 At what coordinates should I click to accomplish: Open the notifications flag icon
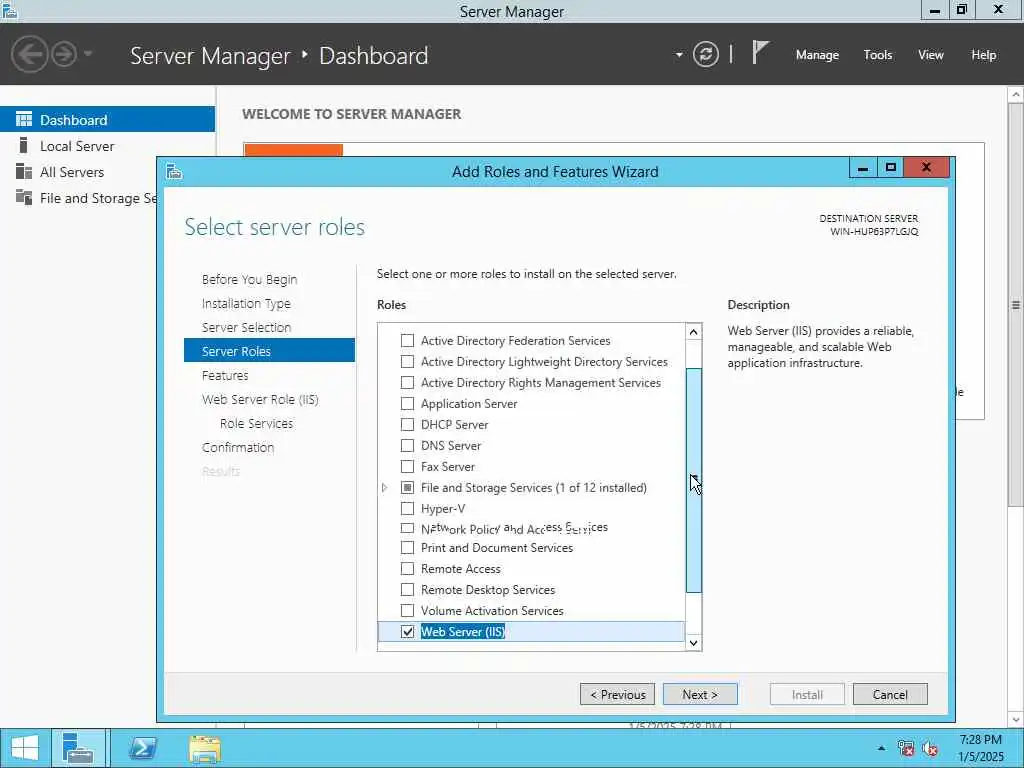click(x=760, y=52)
